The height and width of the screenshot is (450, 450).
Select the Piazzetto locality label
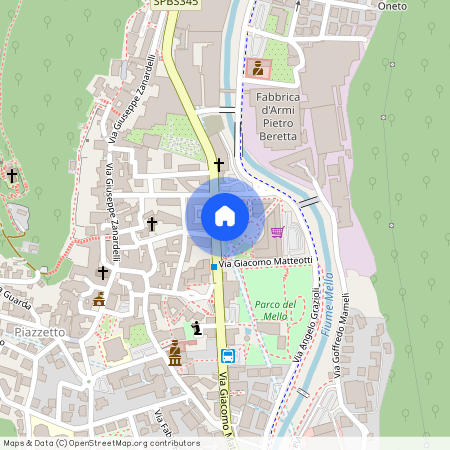[x=40, y=332]
